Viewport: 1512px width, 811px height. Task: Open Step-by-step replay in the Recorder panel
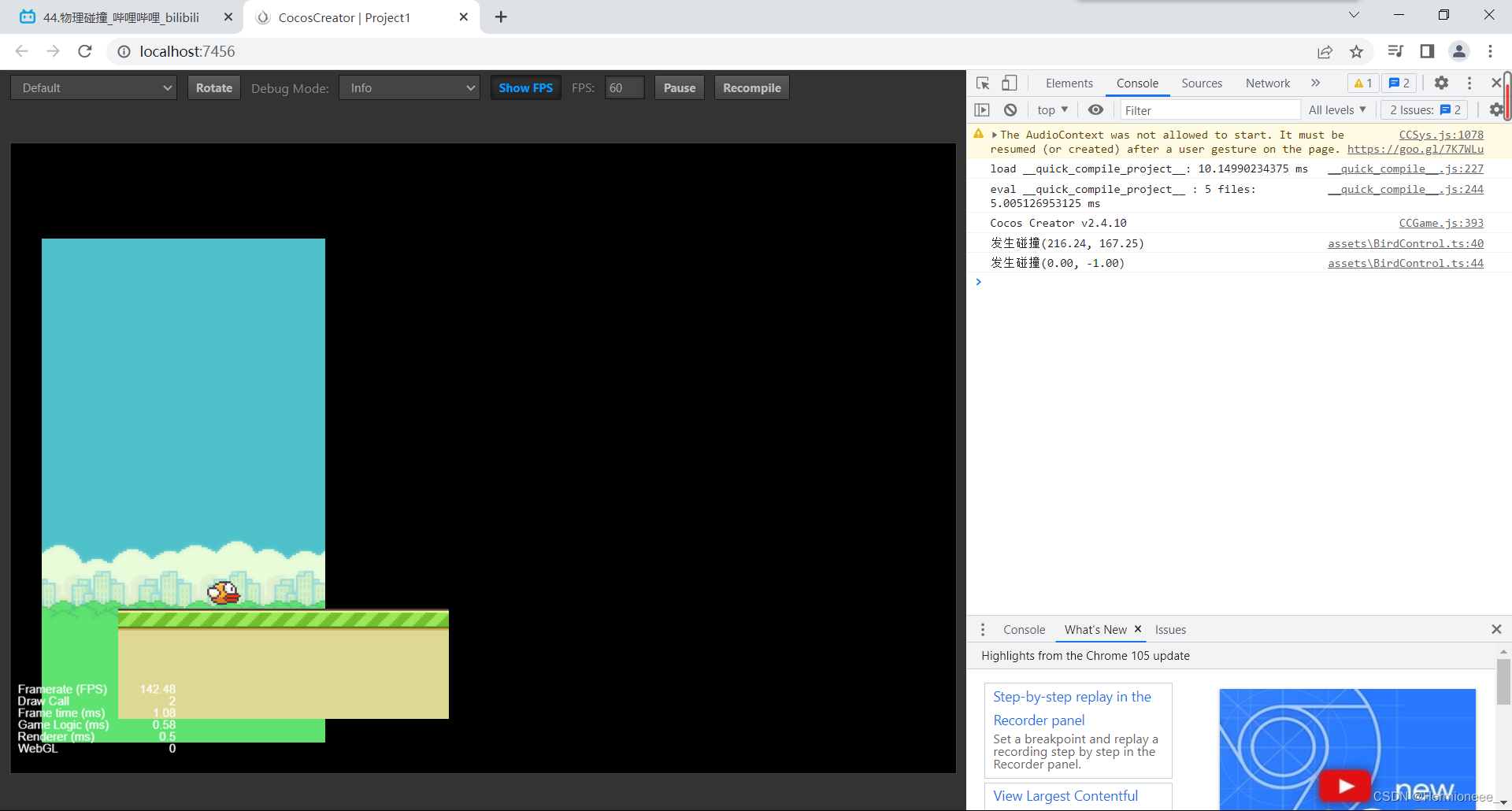1072,708
